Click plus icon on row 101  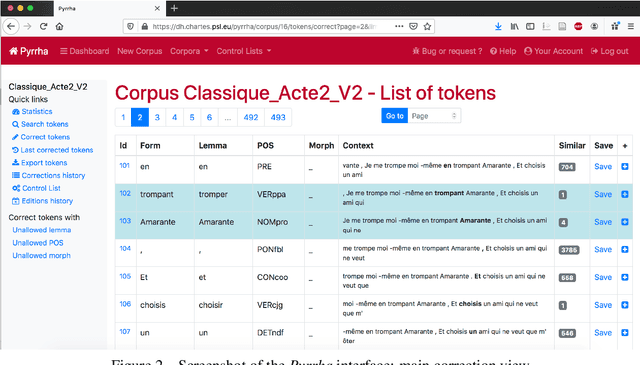pyautogui.click(x=625, y=167)
